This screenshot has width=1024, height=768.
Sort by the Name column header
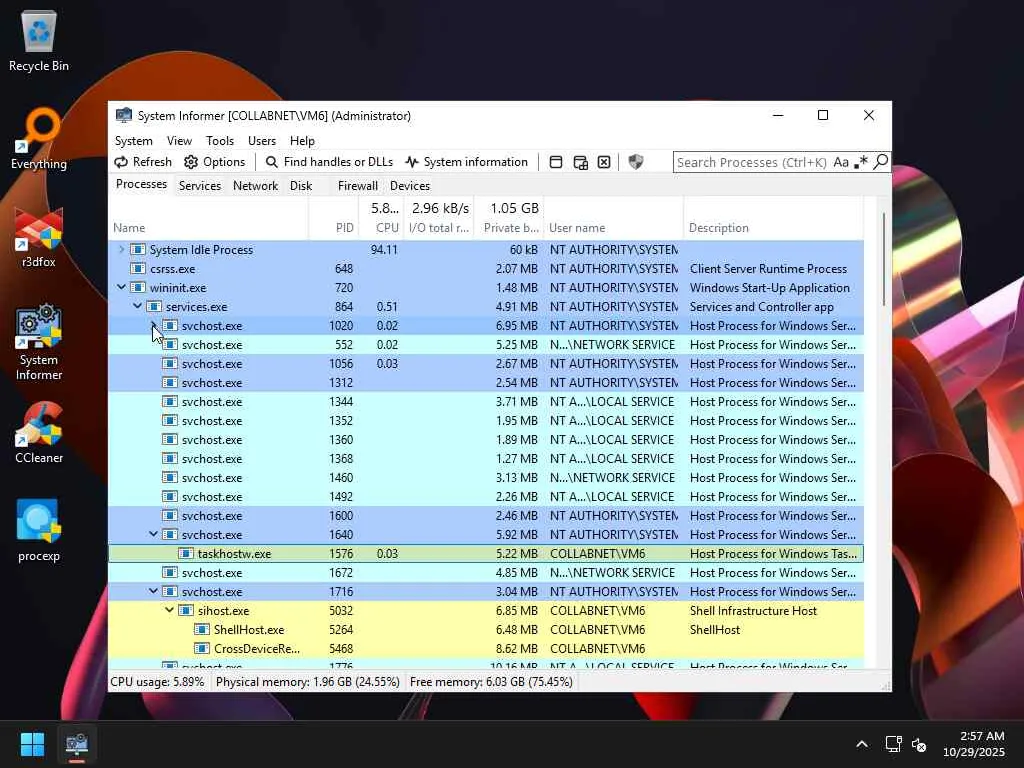[208, 219]
